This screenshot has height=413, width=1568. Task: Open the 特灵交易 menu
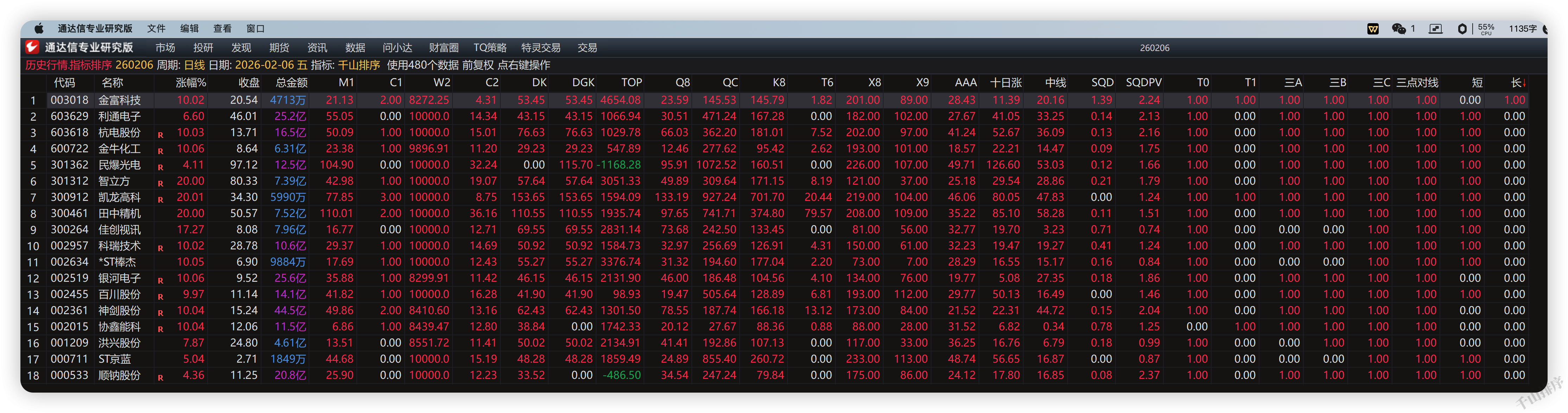[540, 47]
